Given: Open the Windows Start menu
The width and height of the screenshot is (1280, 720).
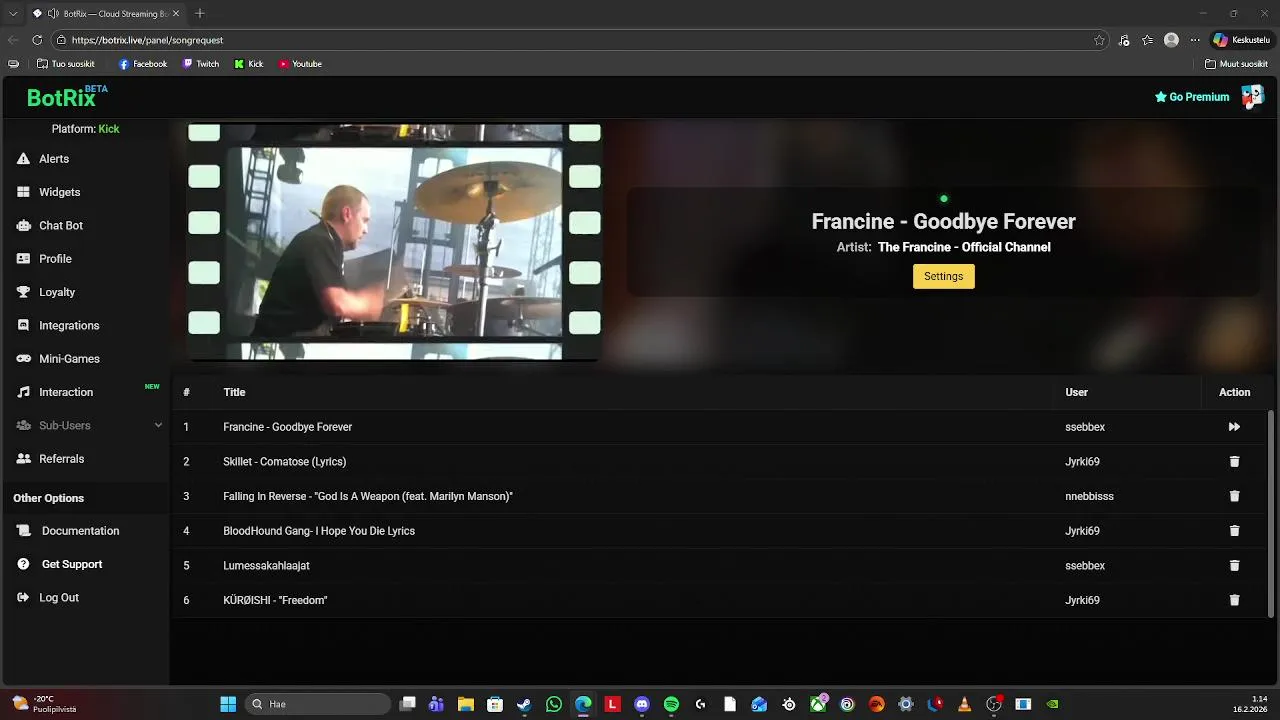Looking at the screenshot, I should 228,704.
